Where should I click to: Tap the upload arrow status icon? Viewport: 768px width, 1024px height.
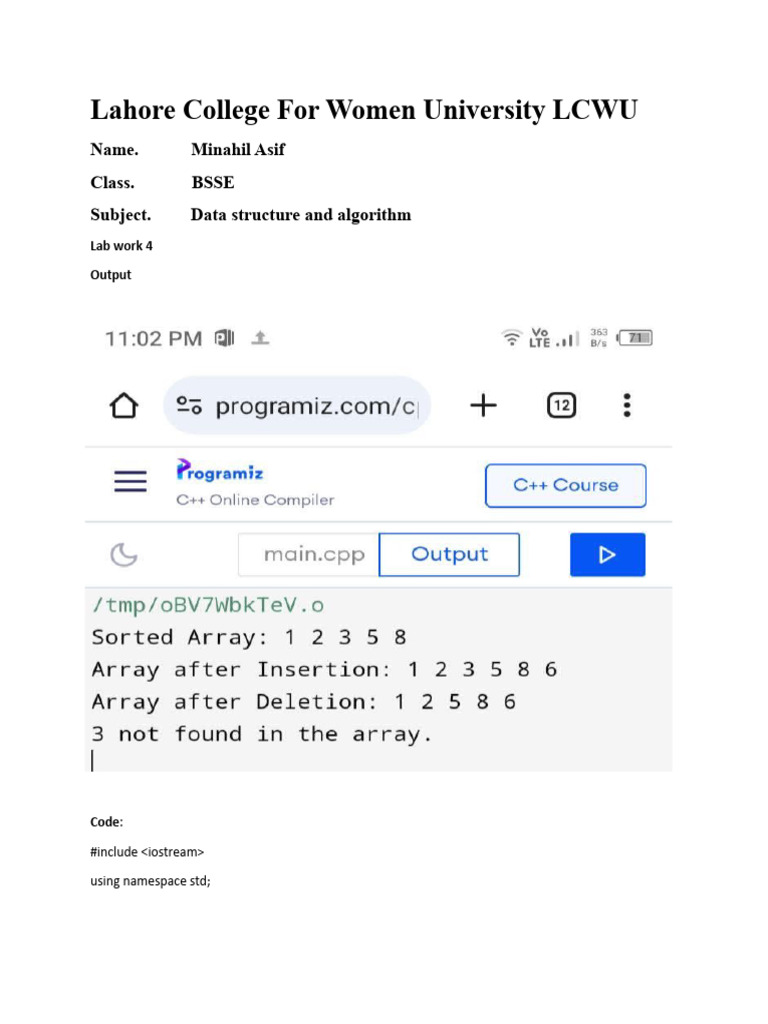260,338
